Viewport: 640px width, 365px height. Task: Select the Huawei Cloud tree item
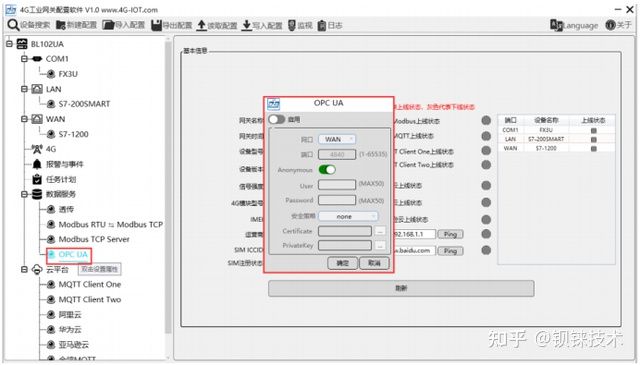click(x=70, y=329)
